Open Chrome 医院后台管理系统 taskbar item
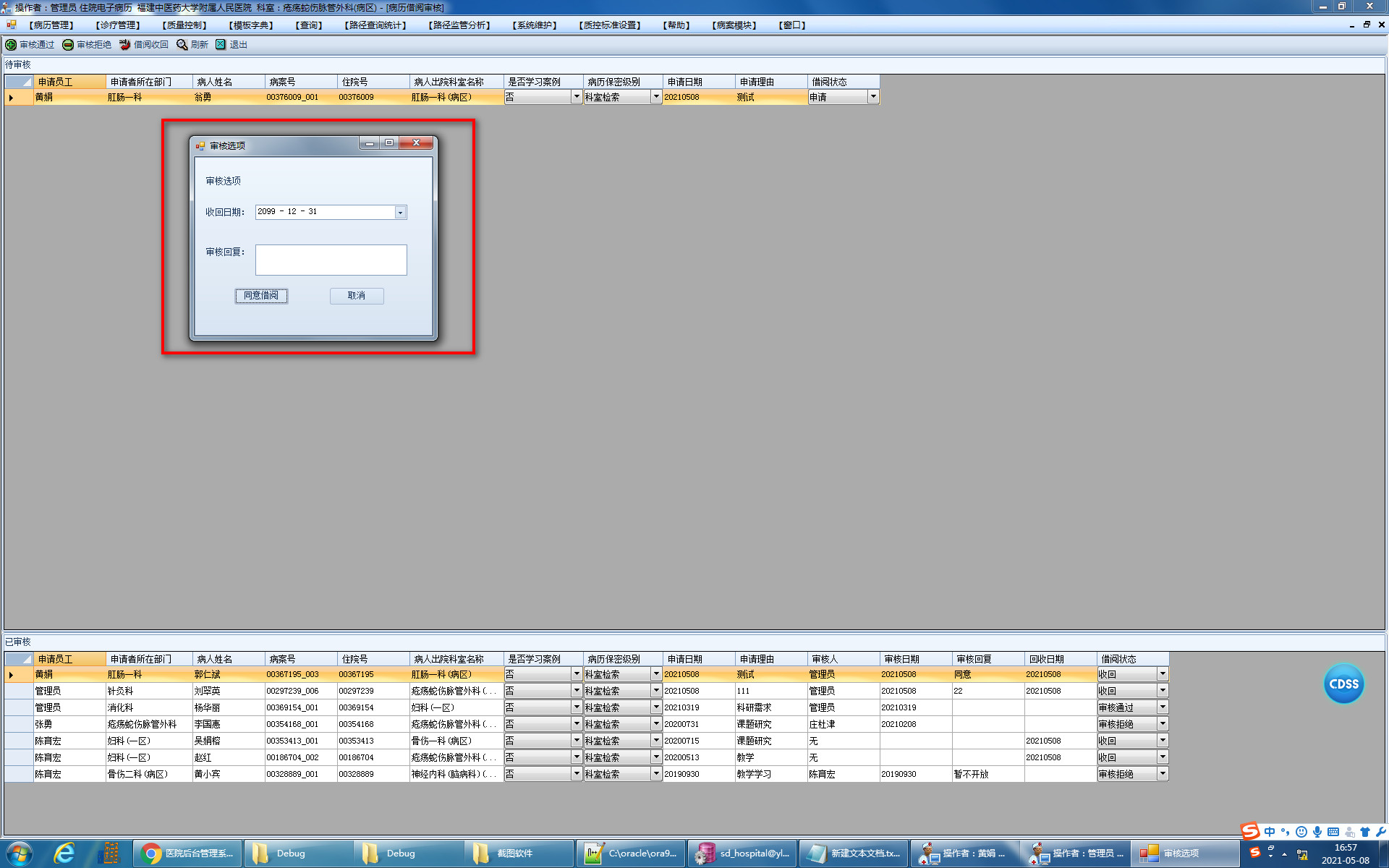Screen dimensions: 1389x868 (188, 854)
